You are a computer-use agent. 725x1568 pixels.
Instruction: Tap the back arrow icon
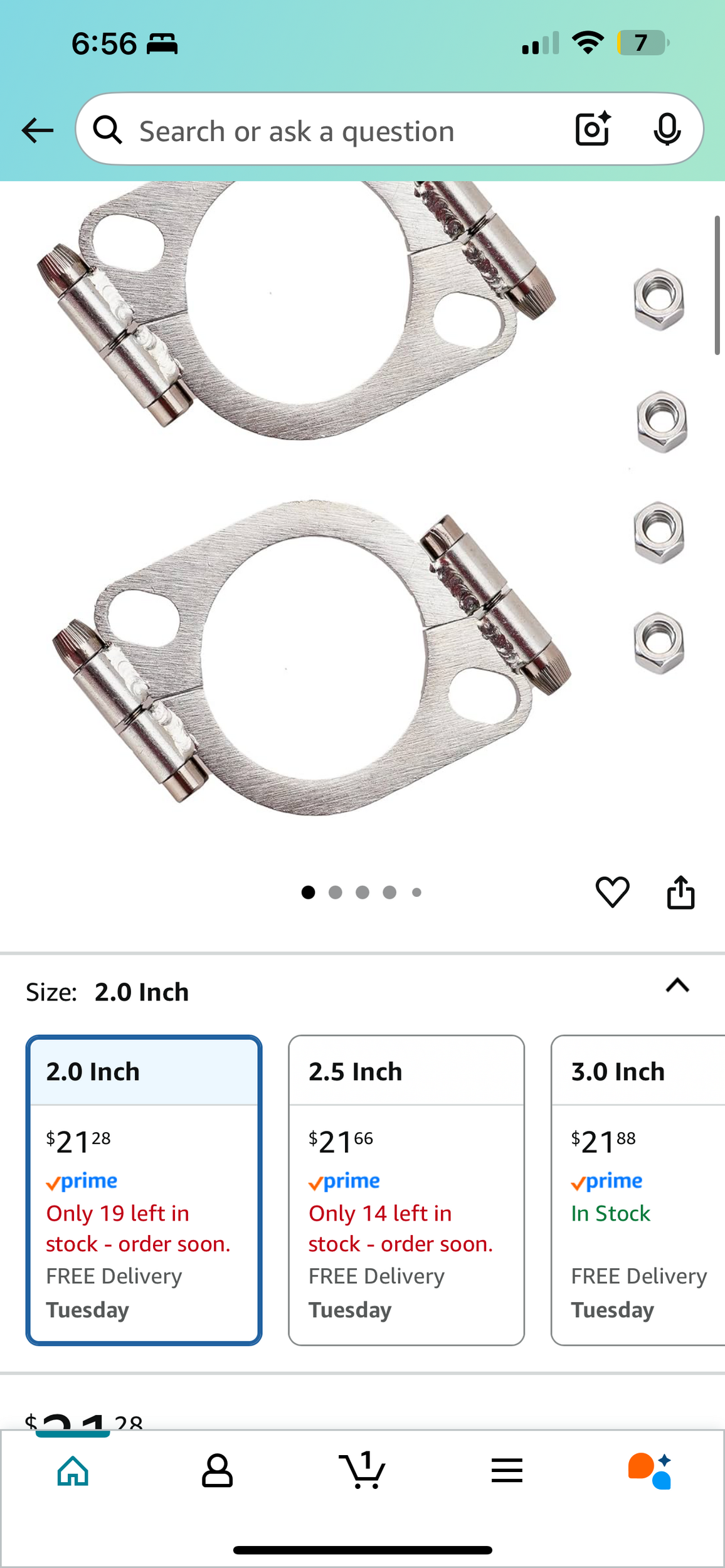38,130
